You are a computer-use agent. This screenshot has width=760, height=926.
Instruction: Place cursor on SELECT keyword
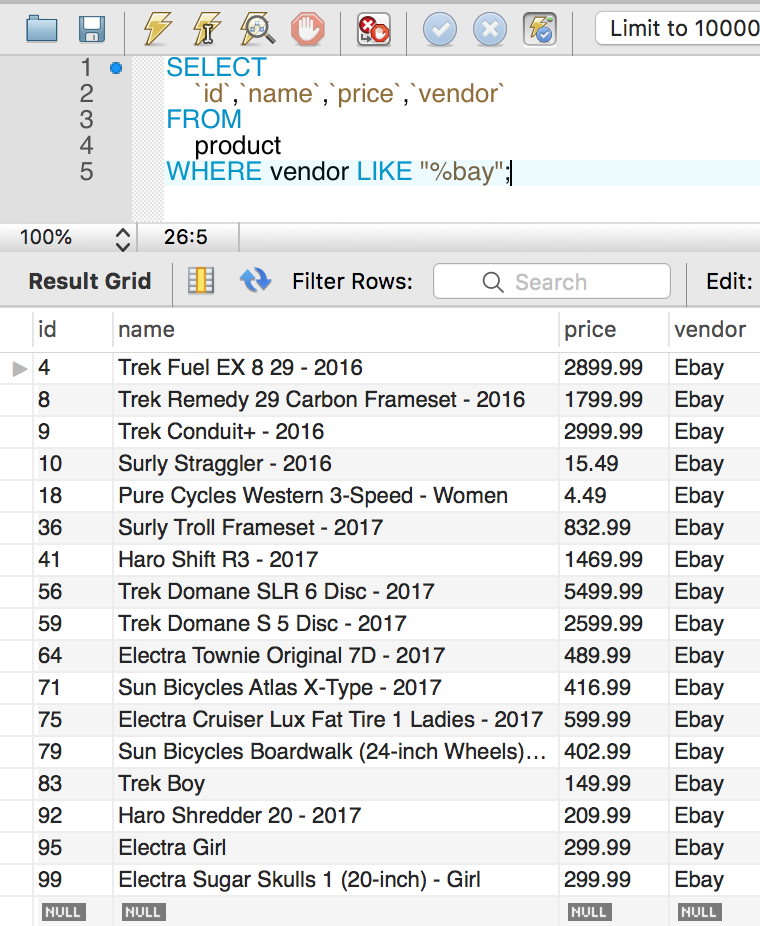[x=216, y=67]
